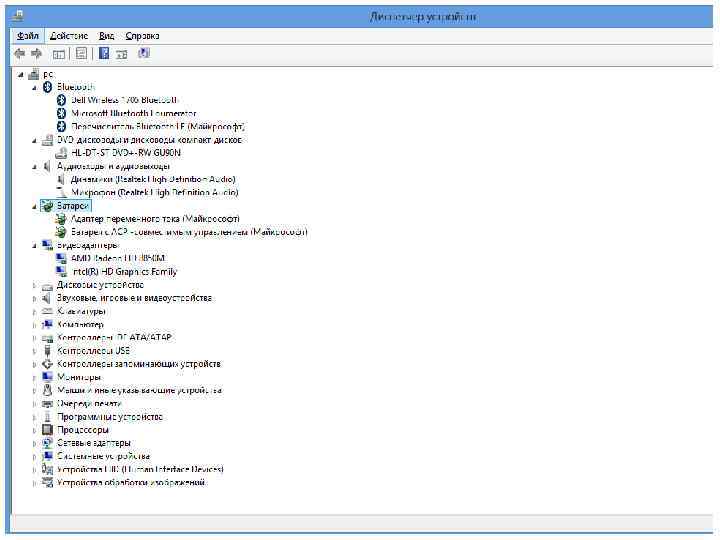Viewport: 720px width, 540px height.
Task: Click the DVD-дисководы category drive icon
Action: [x=47, y=140]
